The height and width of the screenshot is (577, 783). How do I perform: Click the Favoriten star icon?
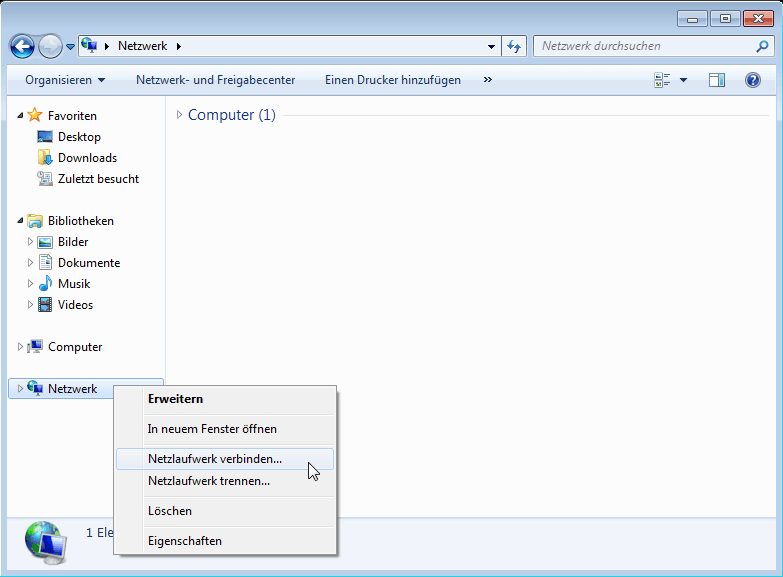click(x=34, y=115)
